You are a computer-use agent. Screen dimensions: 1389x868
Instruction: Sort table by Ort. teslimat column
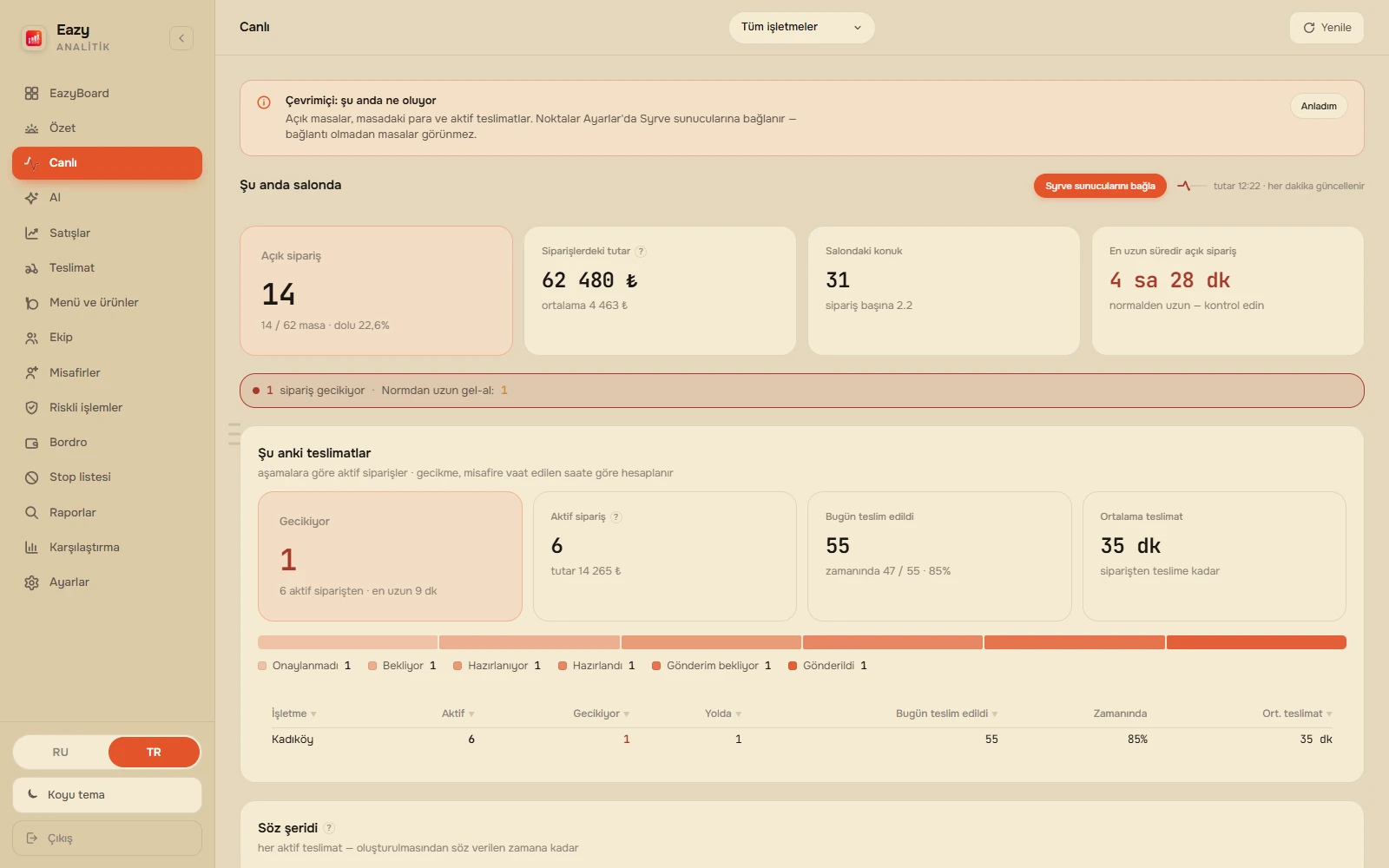(1297, 713)
